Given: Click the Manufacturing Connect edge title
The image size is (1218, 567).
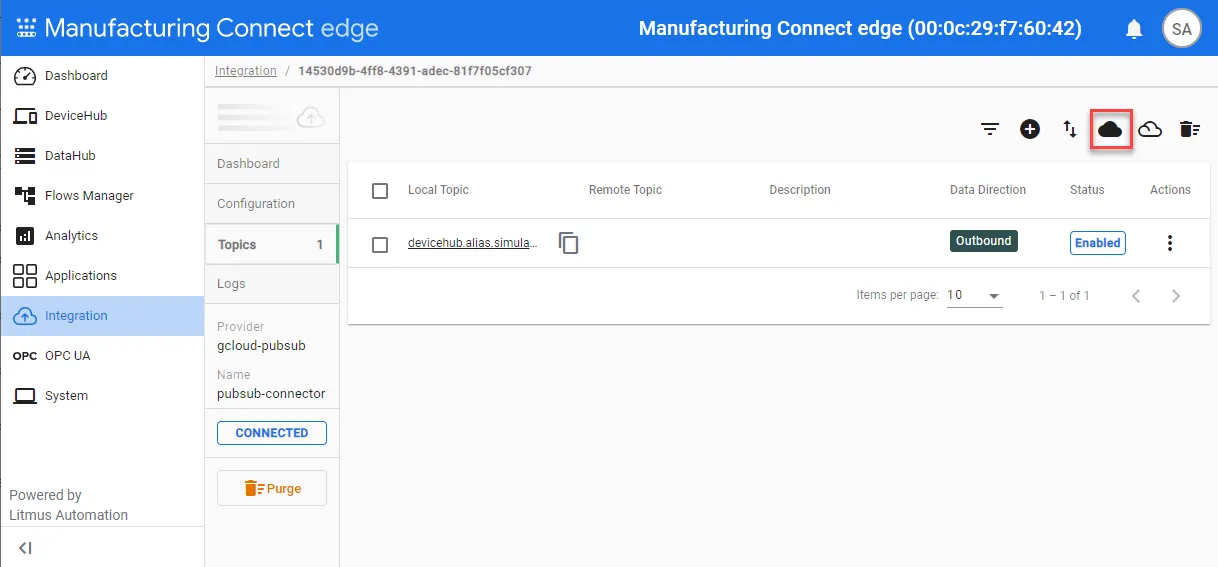Looking at the screenshot, I should pos(211,28).
